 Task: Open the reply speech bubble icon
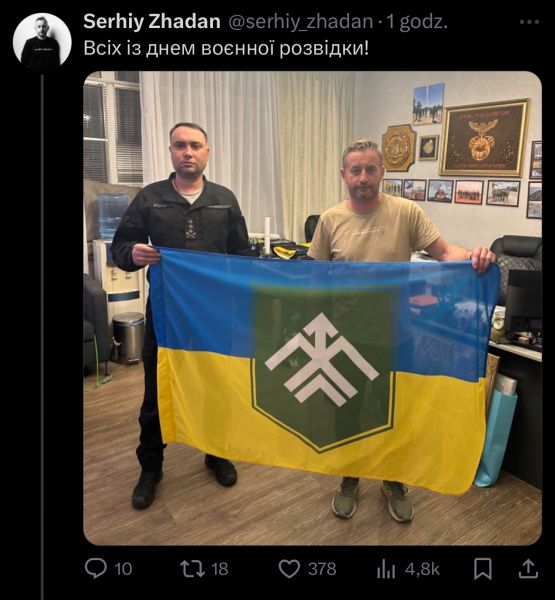[95, 568]
